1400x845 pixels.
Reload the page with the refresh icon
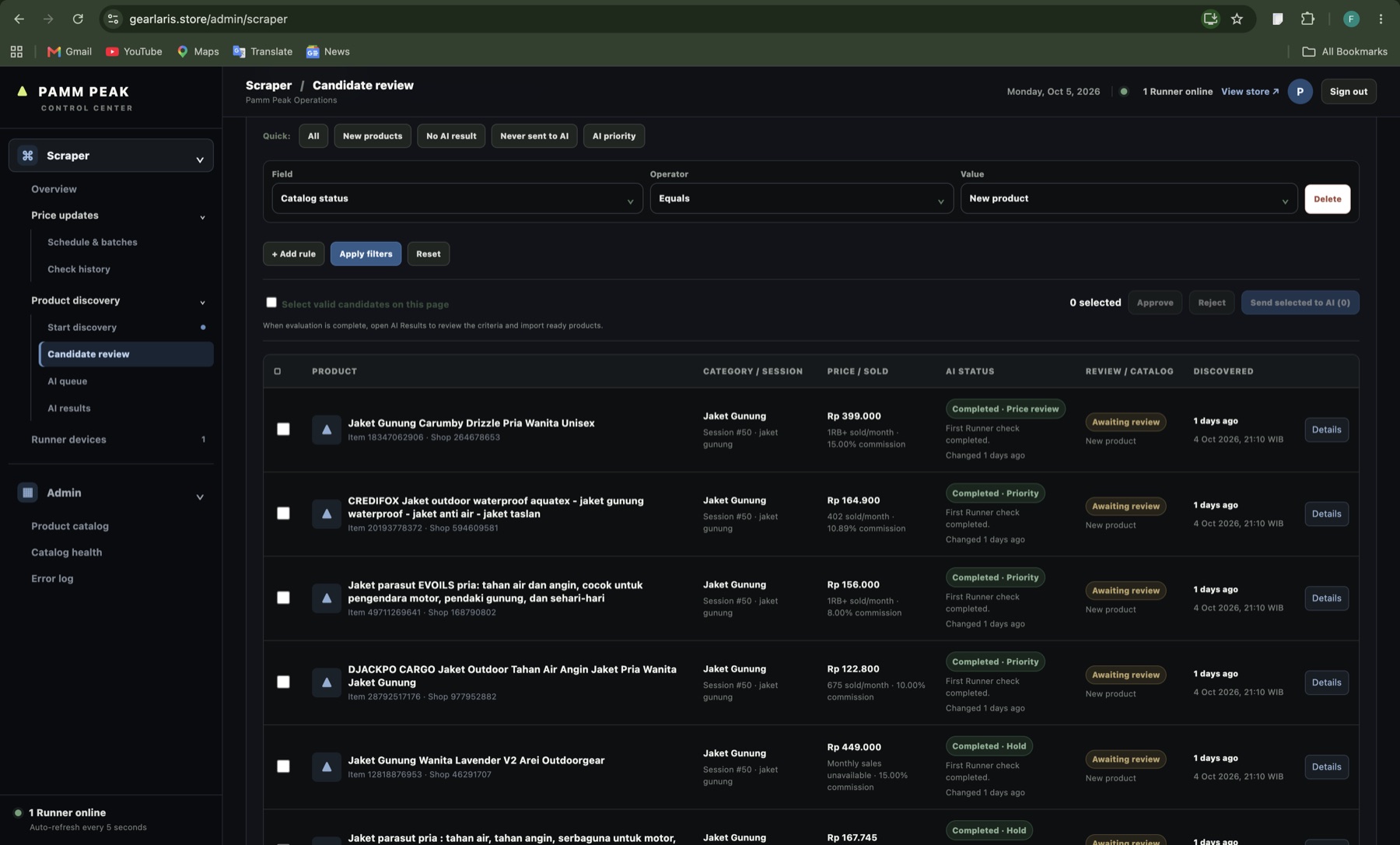(x=78, y=19)
